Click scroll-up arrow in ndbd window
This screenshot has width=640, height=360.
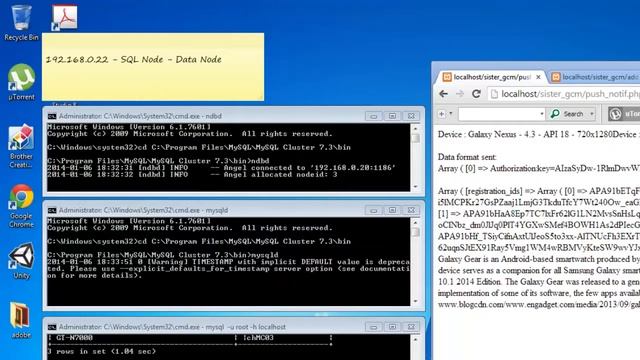point(416,128)
